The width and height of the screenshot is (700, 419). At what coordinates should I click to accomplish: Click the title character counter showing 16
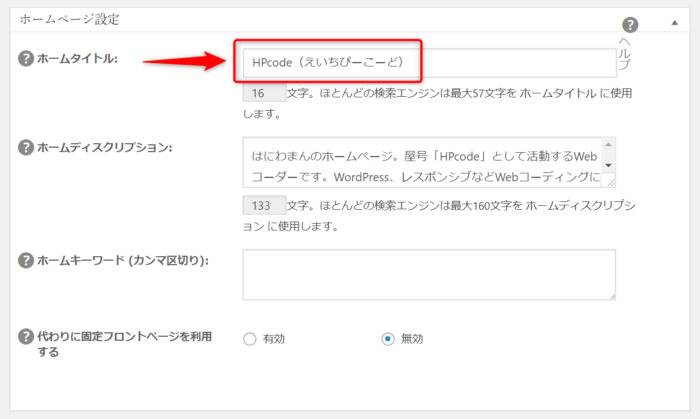tap(260, 93)
